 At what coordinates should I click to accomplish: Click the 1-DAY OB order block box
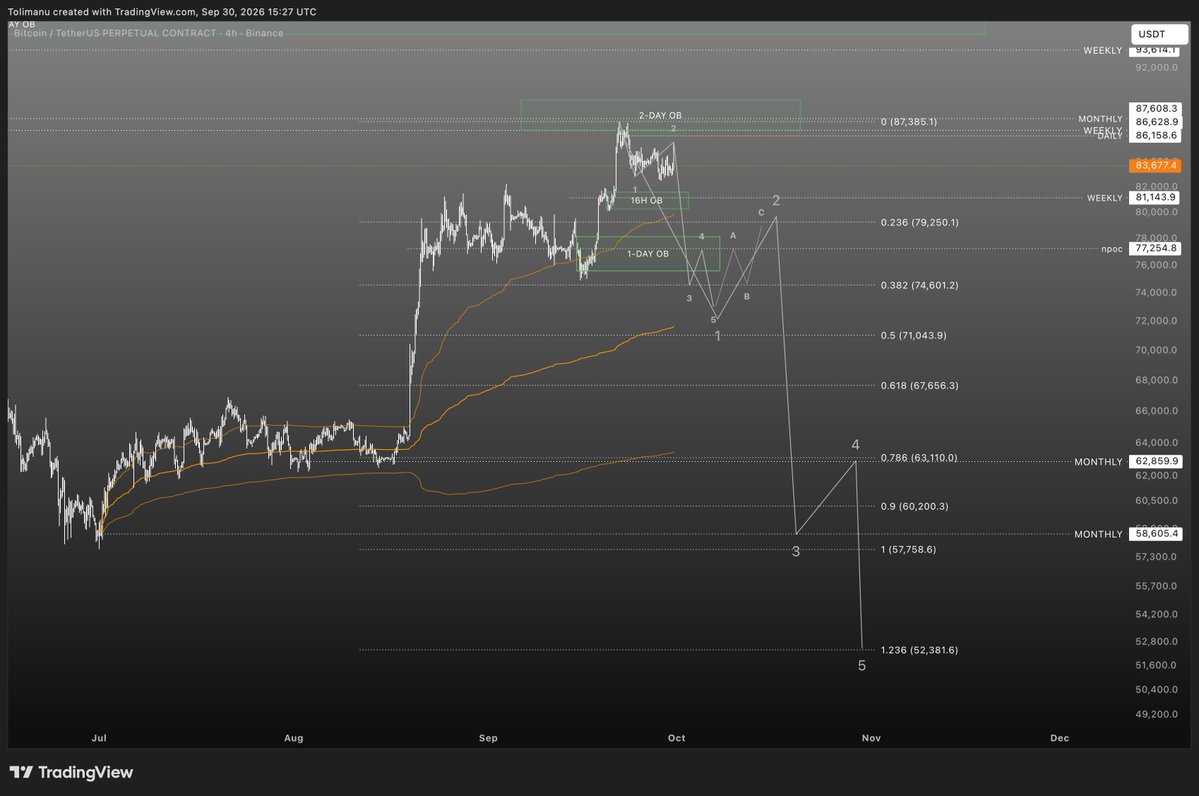648,254
